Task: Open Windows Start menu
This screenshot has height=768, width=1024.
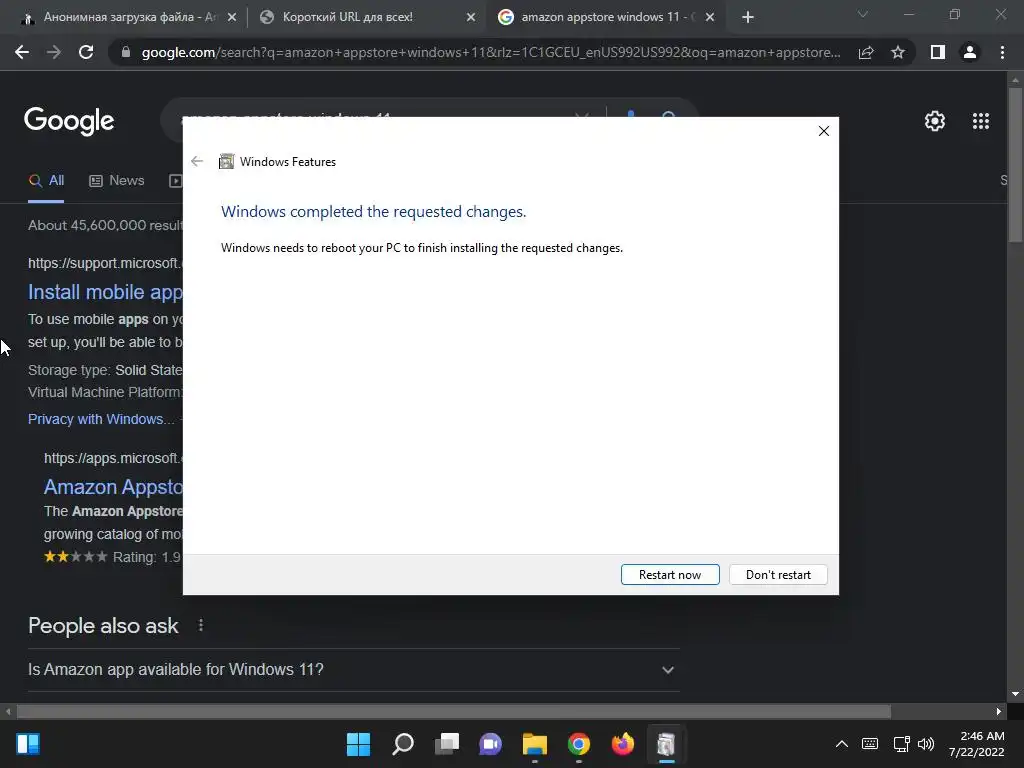Action: (358, 744)
